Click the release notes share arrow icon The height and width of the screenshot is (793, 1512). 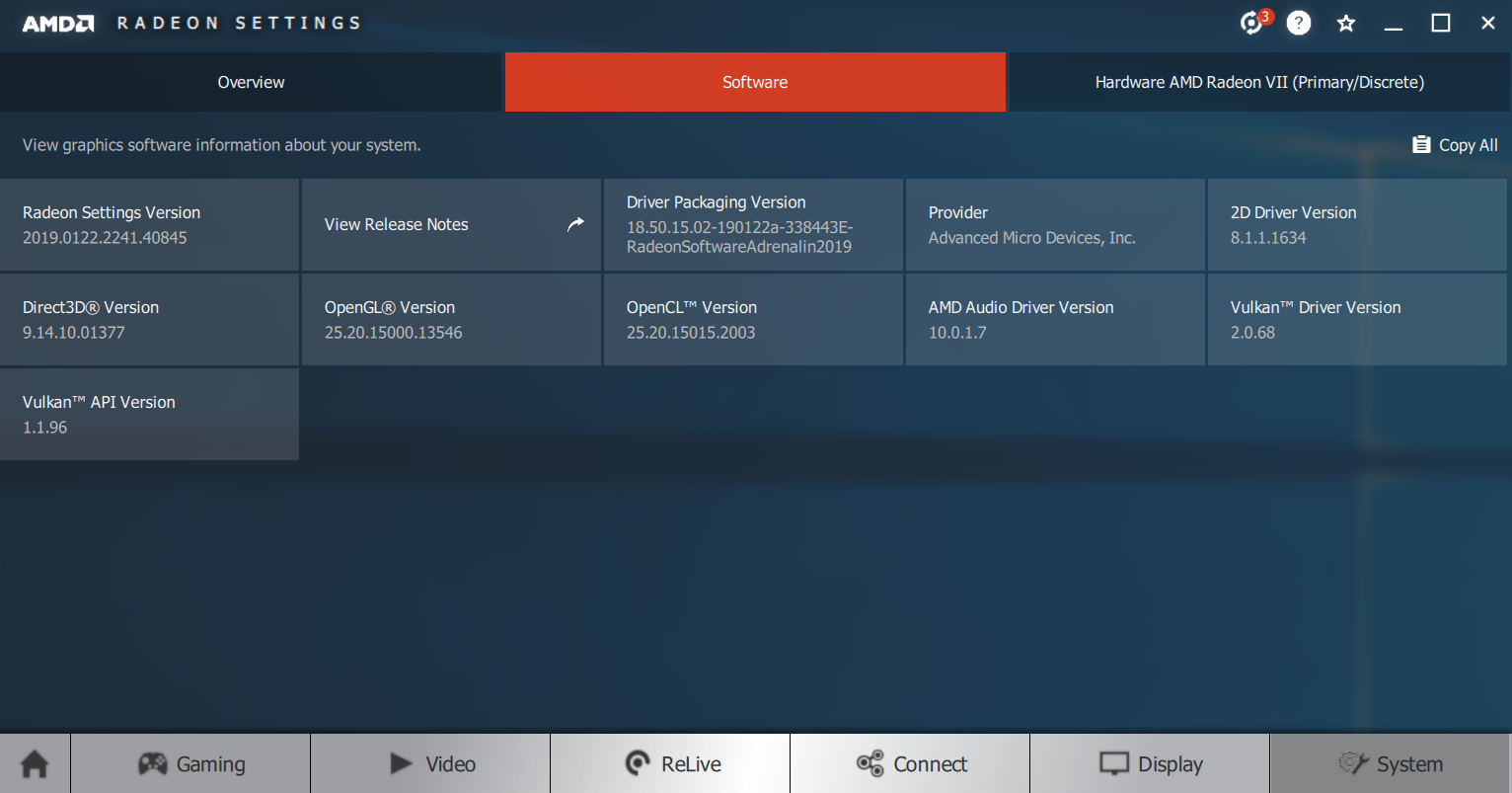(575, 224)
